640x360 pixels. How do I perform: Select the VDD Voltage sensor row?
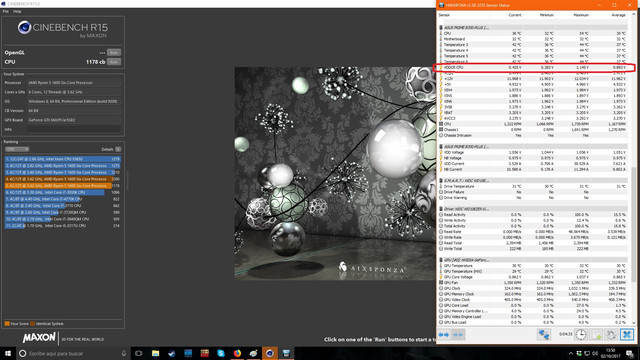pyautogui.click(x=533, y=152)
